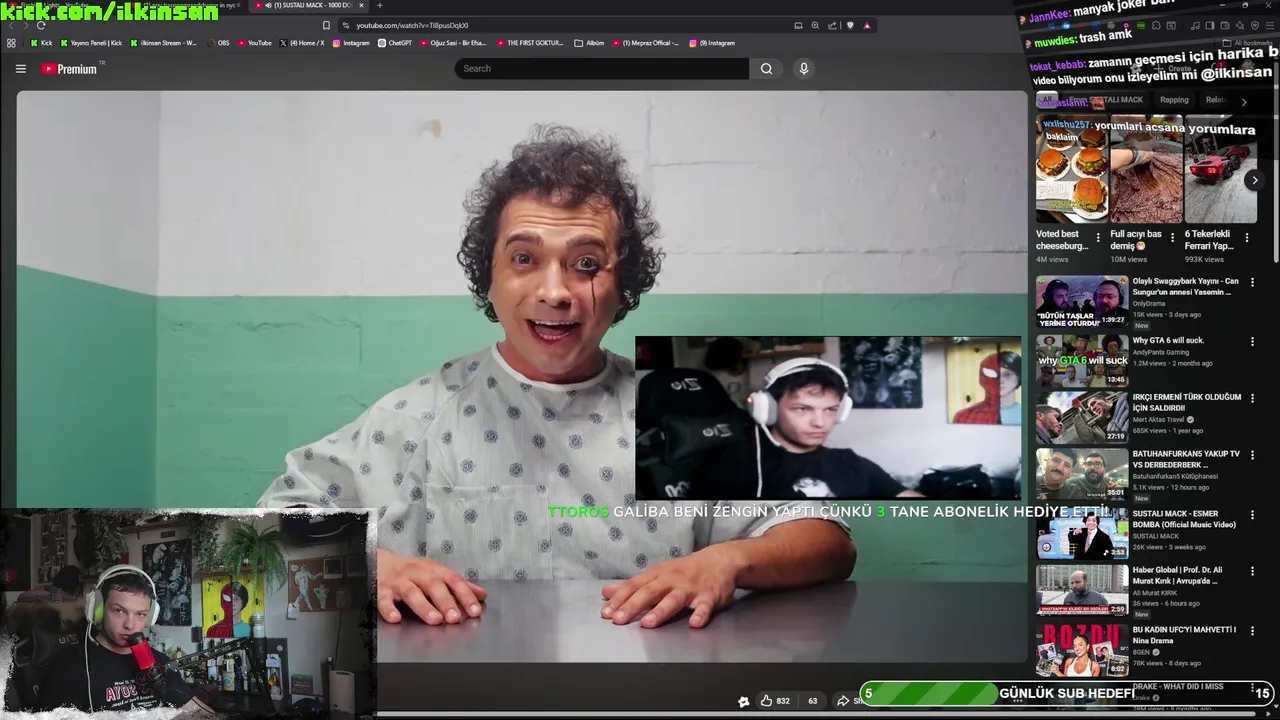
Task: Open the Oğuz Sasi bookmark
Action: pyautogui.click(x=453, y=43)
